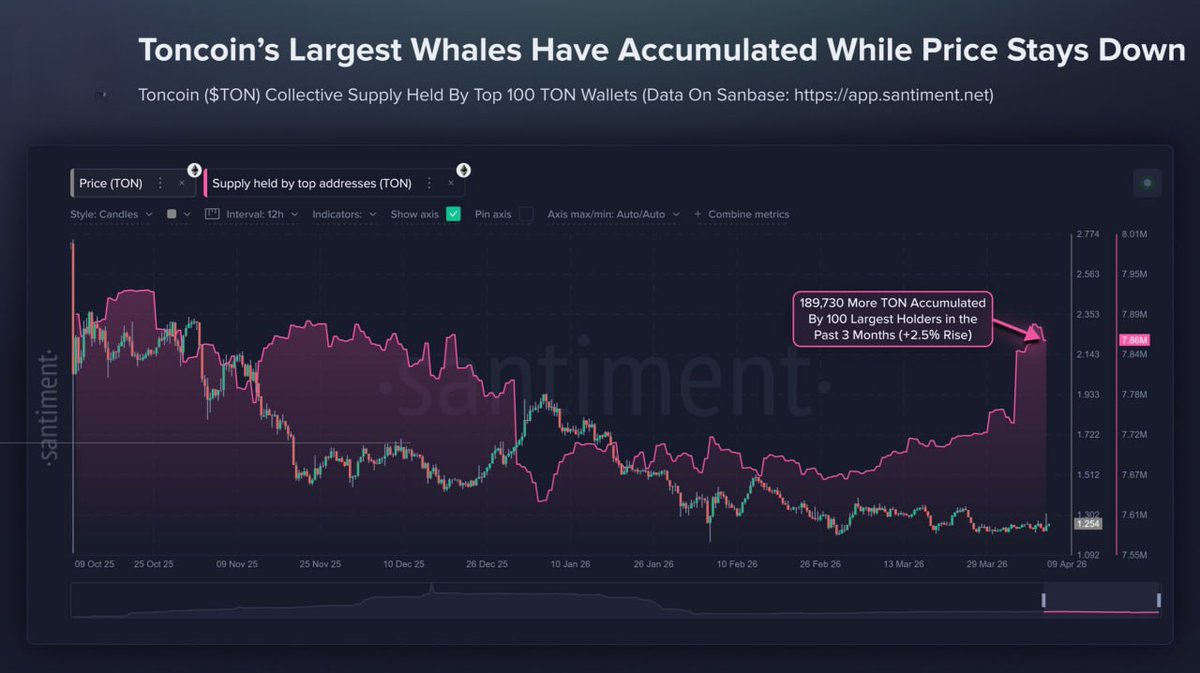Open the Style: Candles dropdown

click(x=111, y=214)
